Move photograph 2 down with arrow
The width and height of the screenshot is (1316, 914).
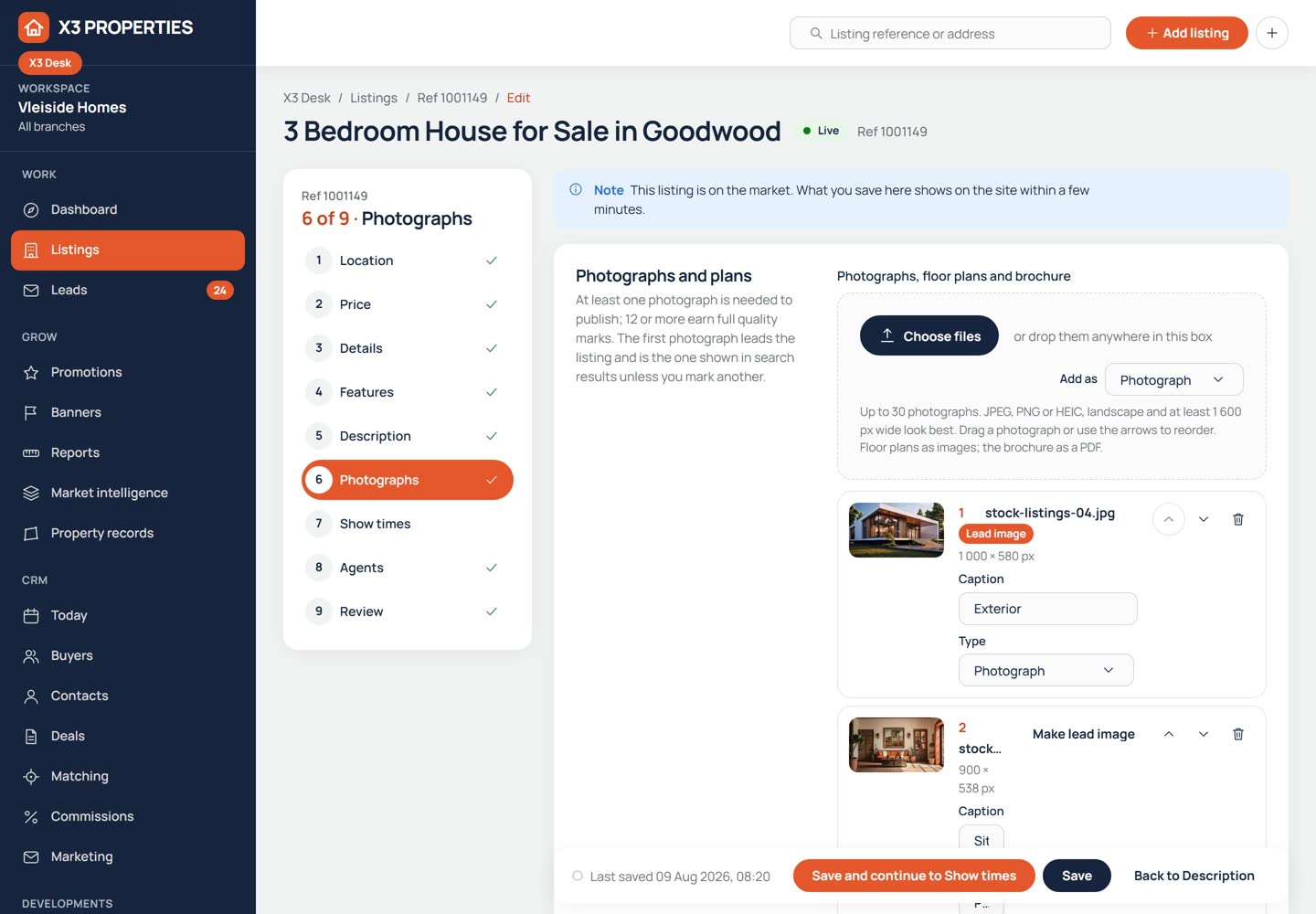coord(1204,734)
